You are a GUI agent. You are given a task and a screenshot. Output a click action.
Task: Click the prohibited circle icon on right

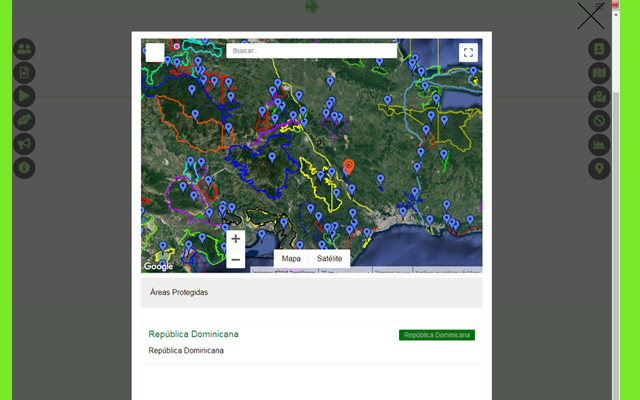[x=599, y=120]
